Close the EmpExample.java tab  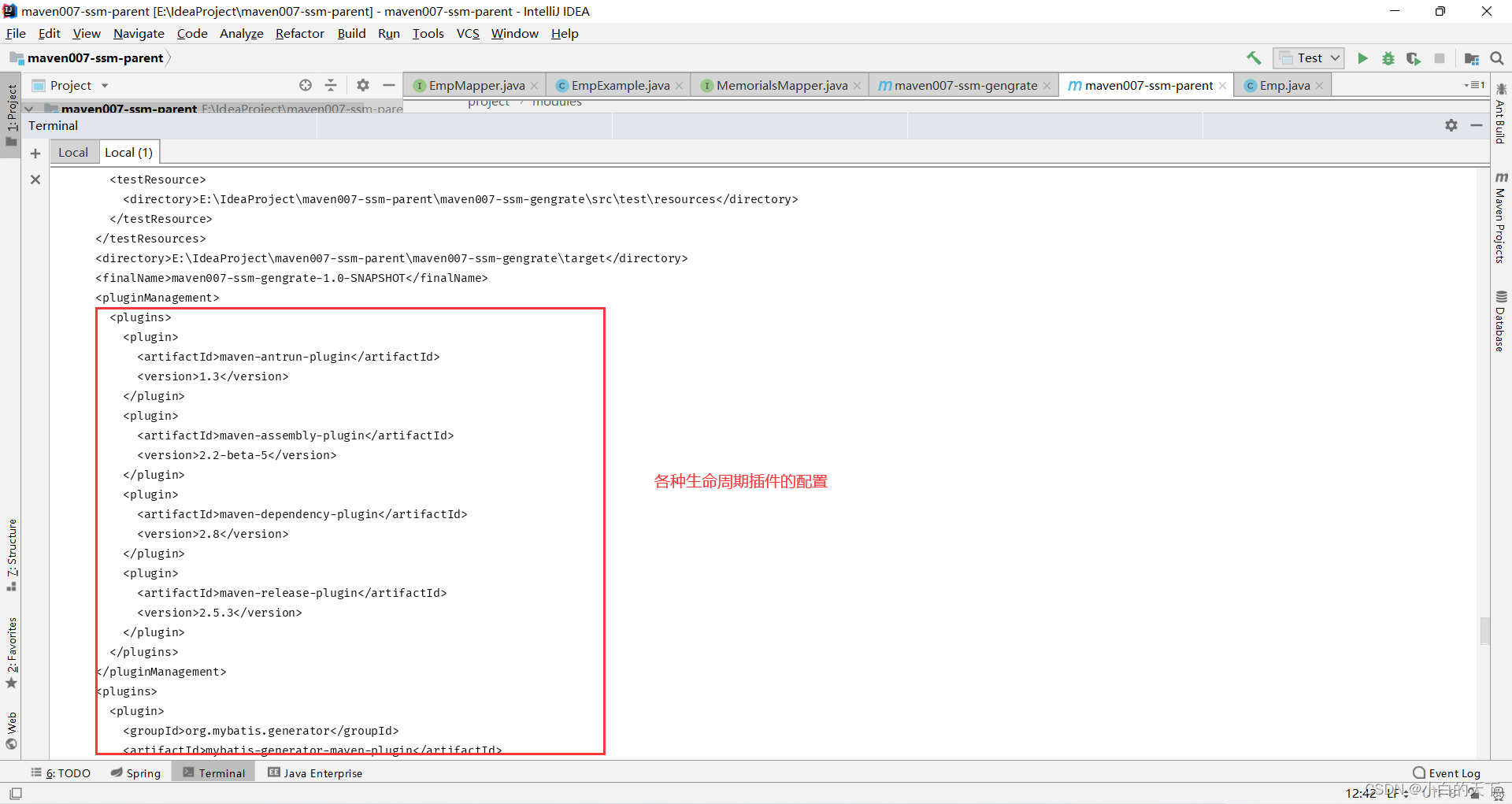679,86
